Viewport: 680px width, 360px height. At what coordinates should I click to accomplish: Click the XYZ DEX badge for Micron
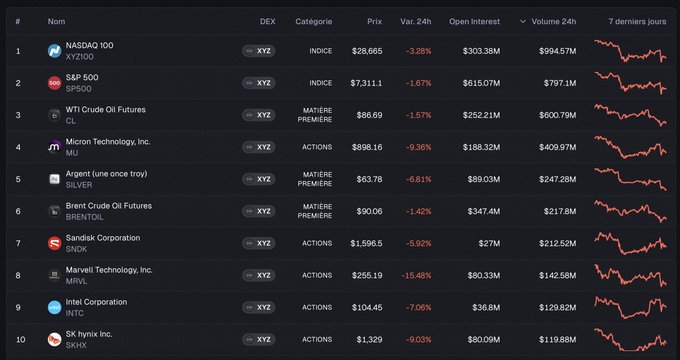pyautogui.click(x=258, y=147)
